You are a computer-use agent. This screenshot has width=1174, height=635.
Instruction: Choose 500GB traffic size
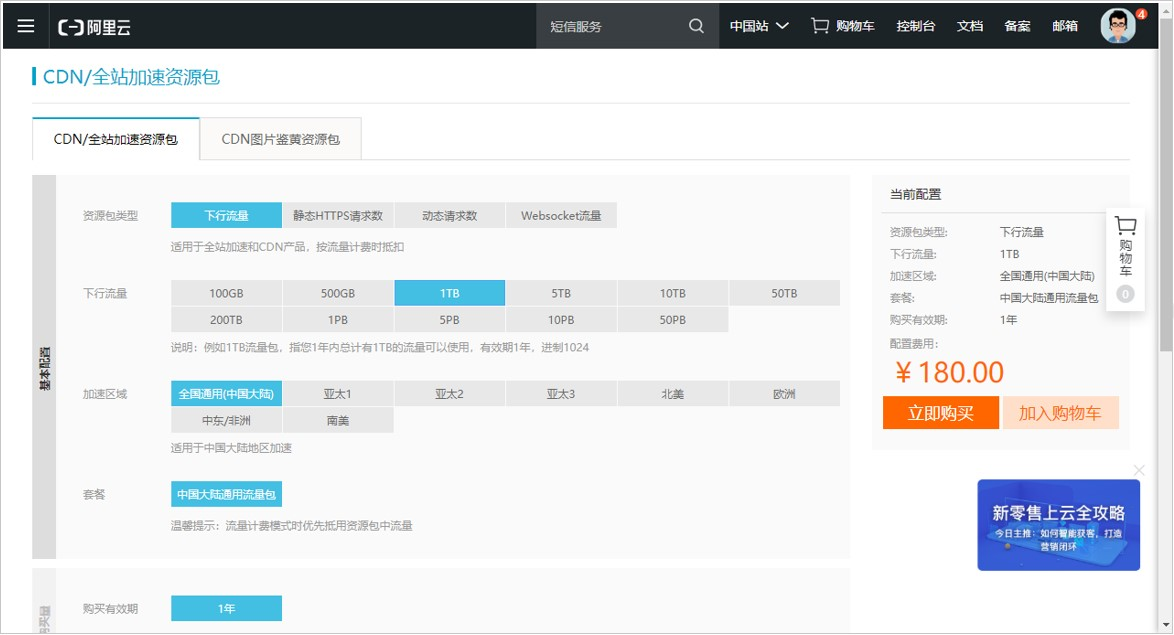coord(338,294)
